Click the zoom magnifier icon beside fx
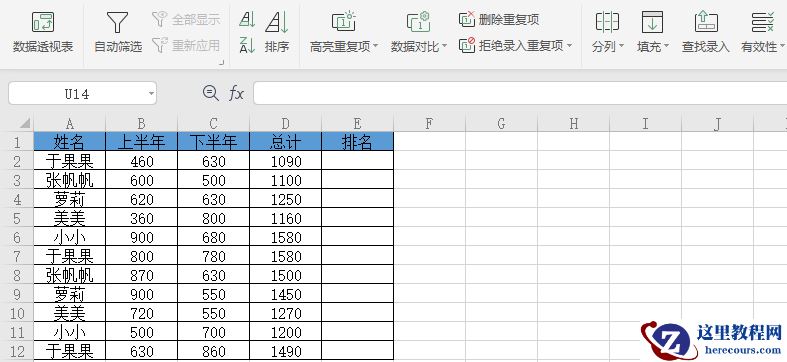The width and height of the screenshot is (787, 362). tap(210, 93)
